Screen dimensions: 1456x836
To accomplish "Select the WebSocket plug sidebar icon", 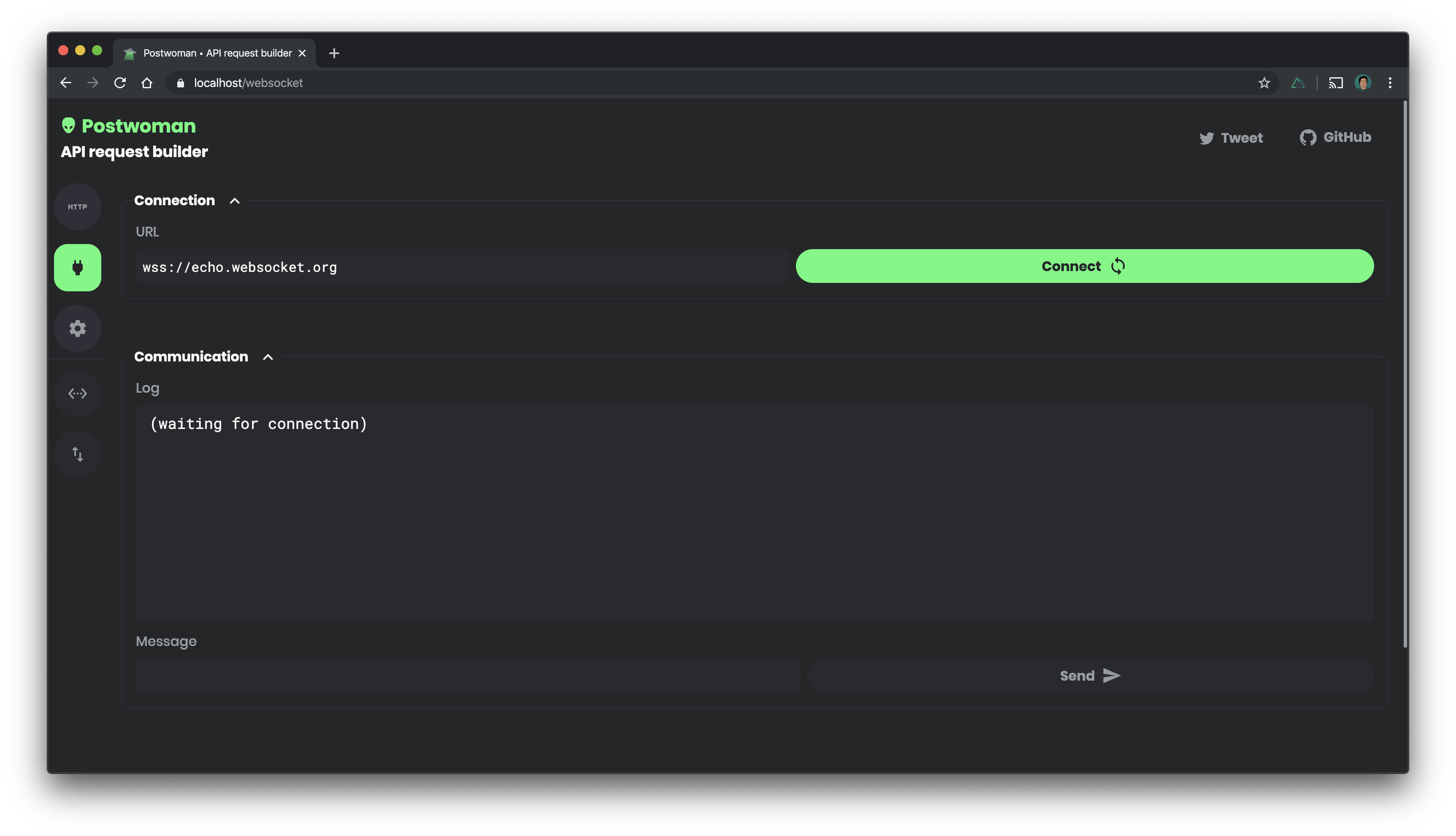I will pyautogui.click(x=78, y=268).
